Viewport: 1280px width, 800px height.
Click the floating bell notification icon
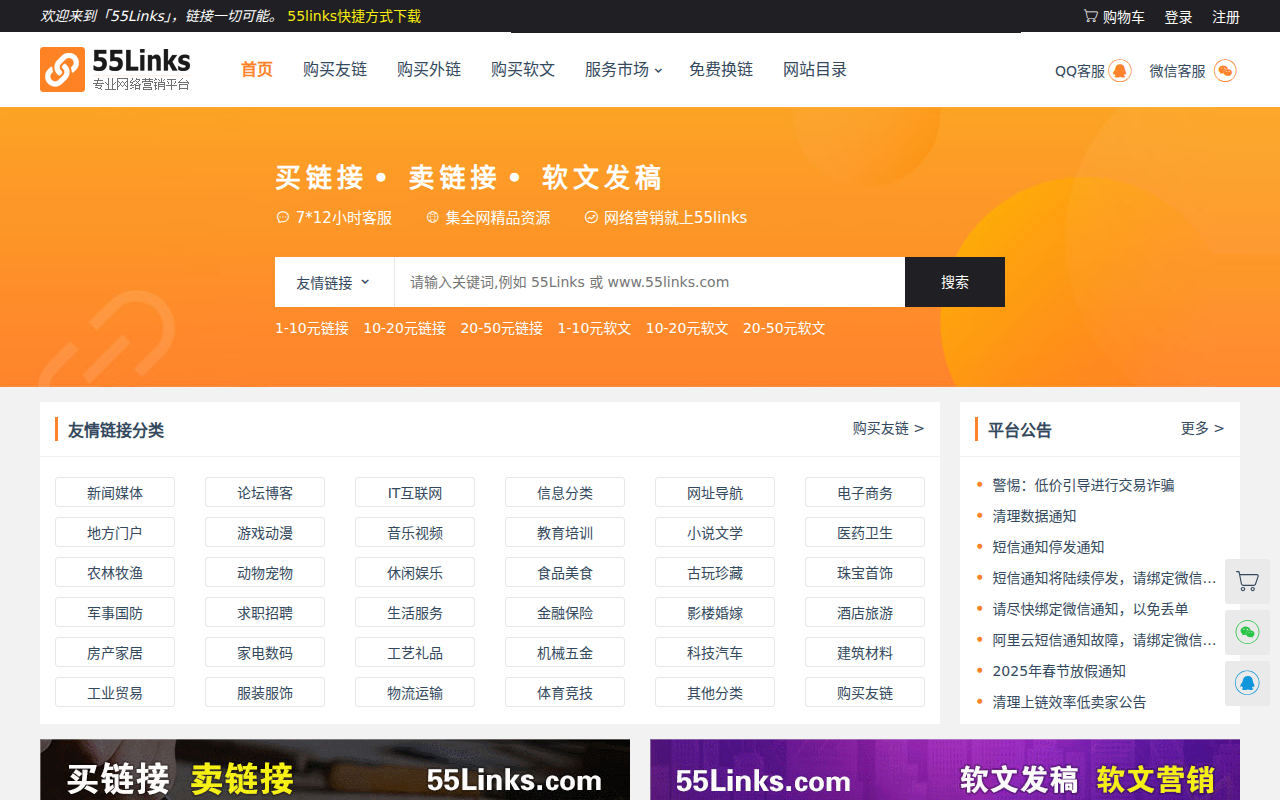pos(1247,683)
